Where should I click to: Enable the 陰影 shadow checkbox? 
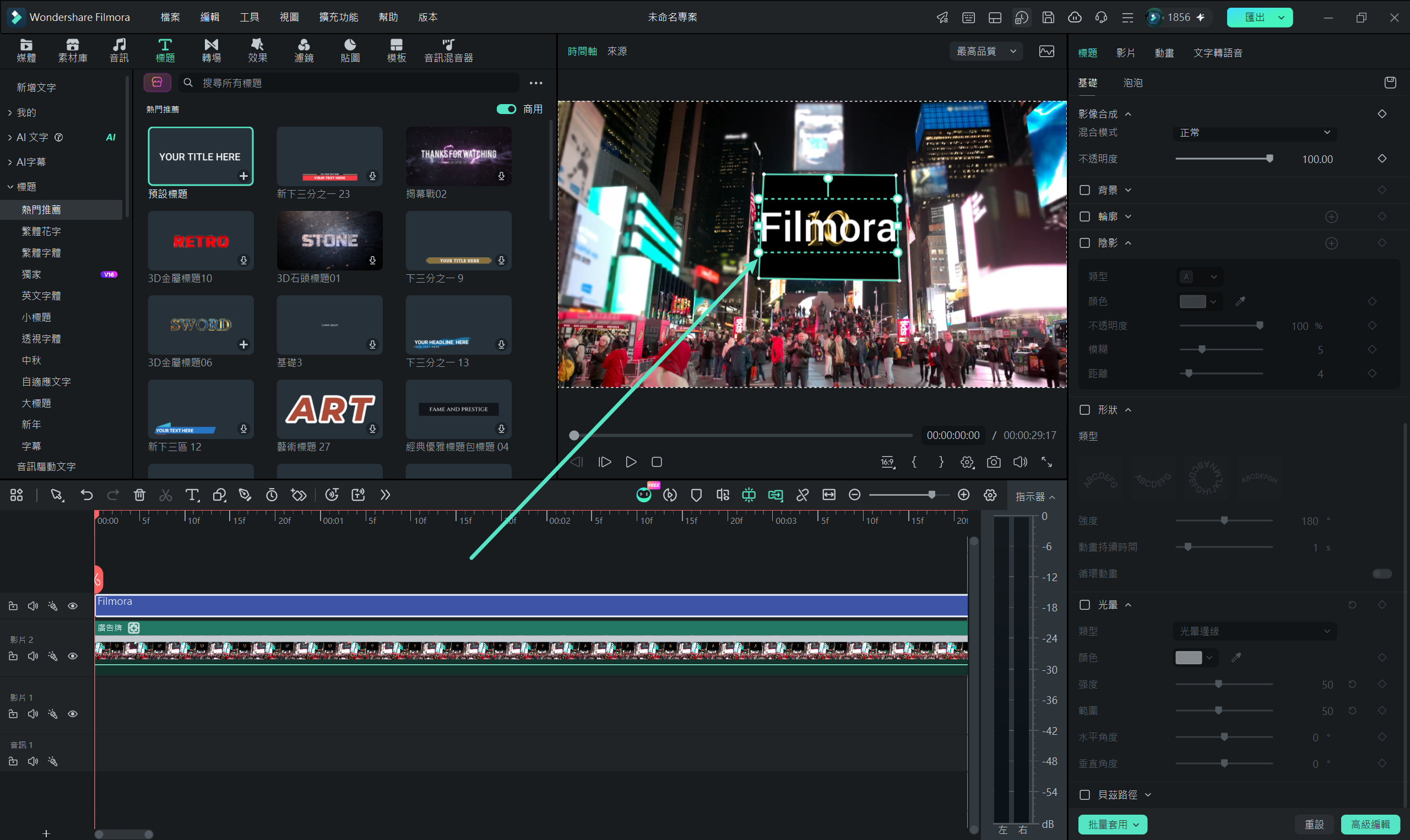click(x=1084, y=243)
